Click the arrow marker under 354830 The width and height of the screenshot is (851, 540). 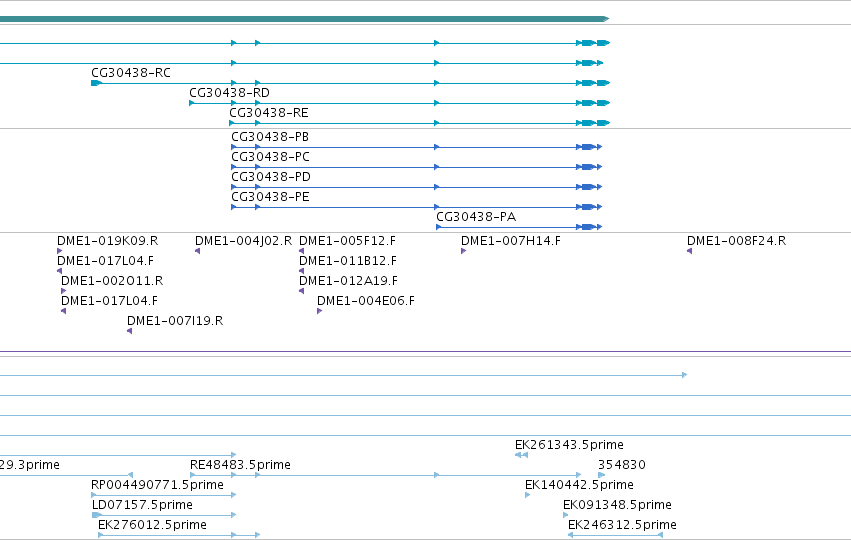[601, 475]
